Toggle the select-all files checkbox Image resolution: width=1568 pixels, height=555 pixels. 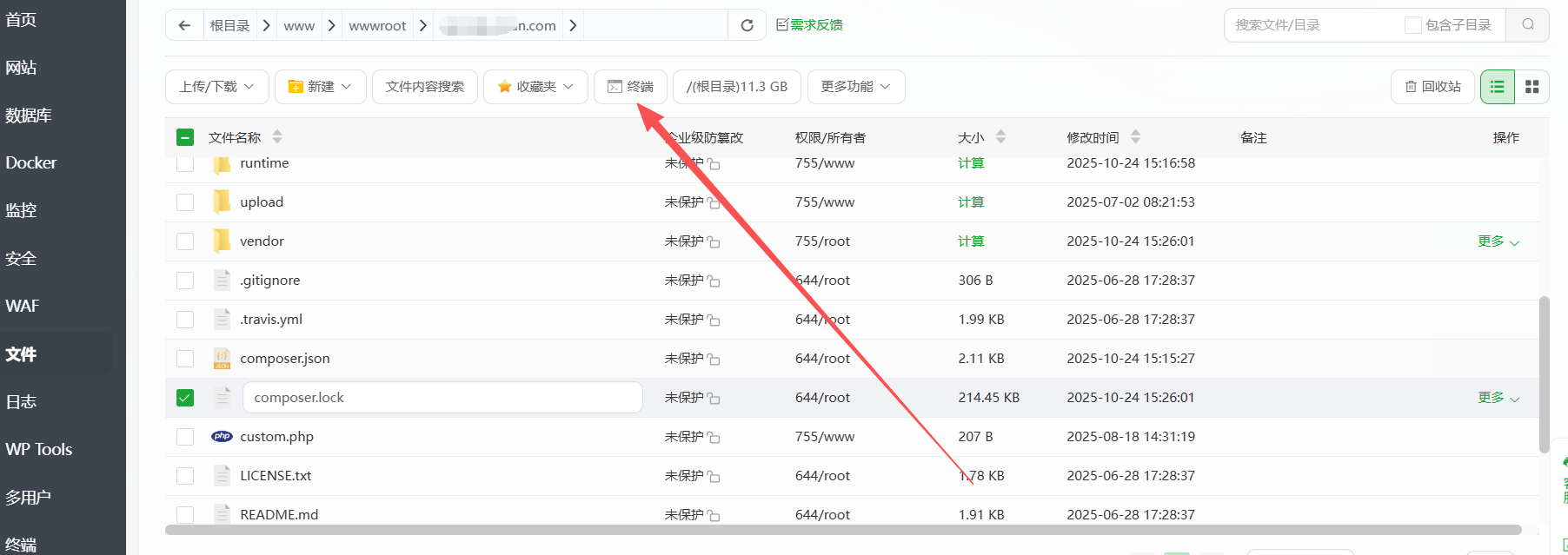click(x=185, y=137)
